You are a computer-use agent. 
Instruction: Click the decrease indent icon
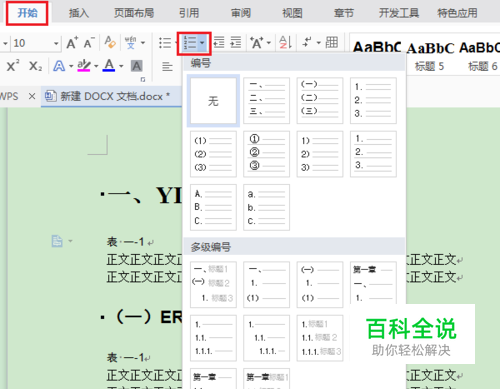(219, 43)
